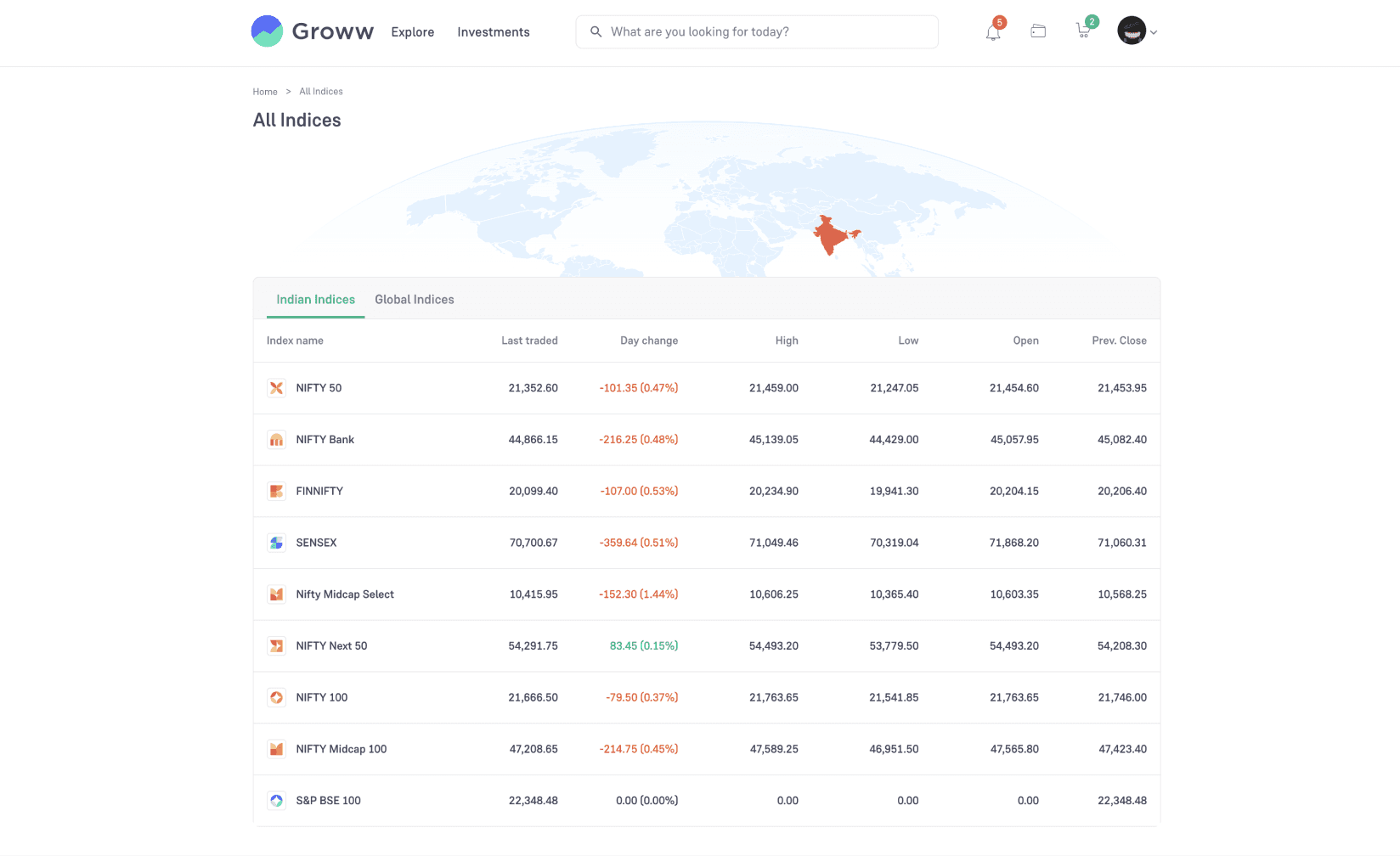
Task: Click S&P BSE 100 day change 0.00 (0.00%)
Action: click(647, 801)
